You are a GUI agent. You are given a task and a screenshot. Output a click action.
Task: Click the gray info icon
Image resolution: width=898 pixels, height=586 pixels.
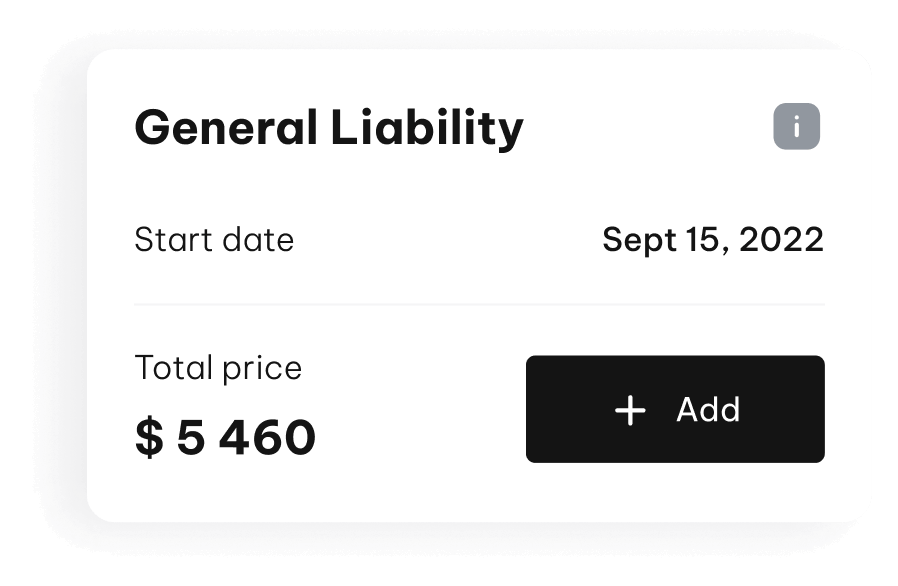pos(796,127)
